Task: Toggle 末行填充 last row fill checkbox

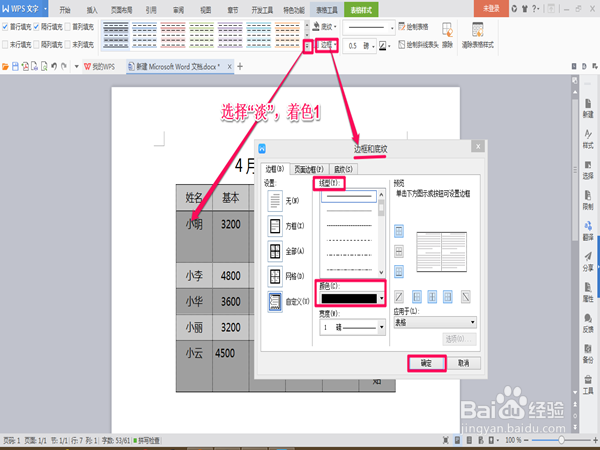Action: (5, 45)
